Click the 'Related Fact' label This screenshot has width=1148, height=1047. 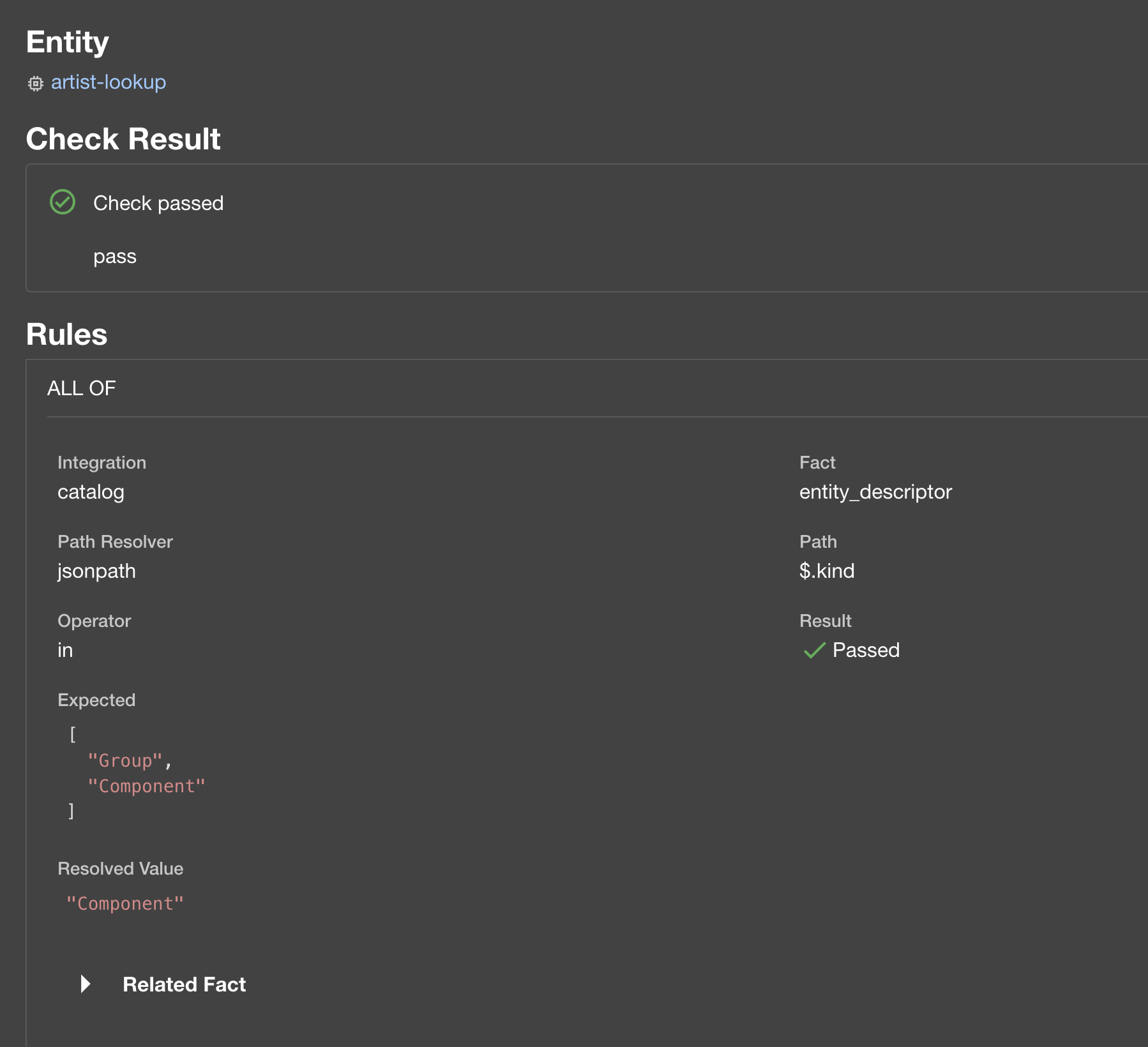tap(184, 984)
